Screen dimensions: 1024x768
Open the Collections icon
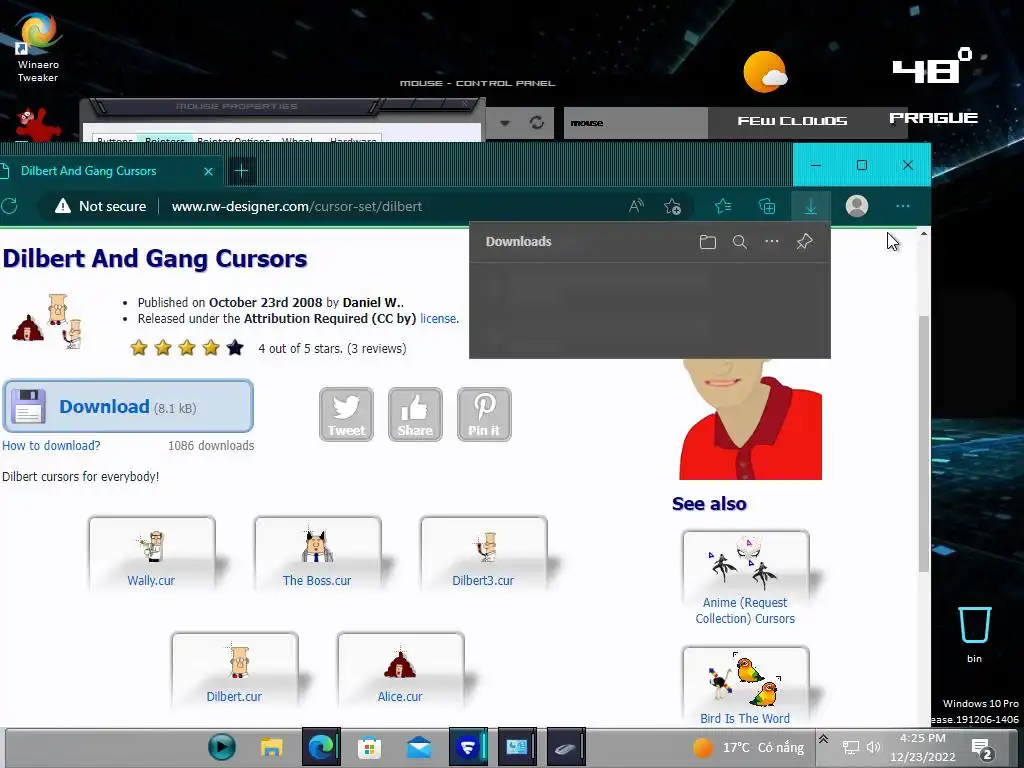pos(767,206)
